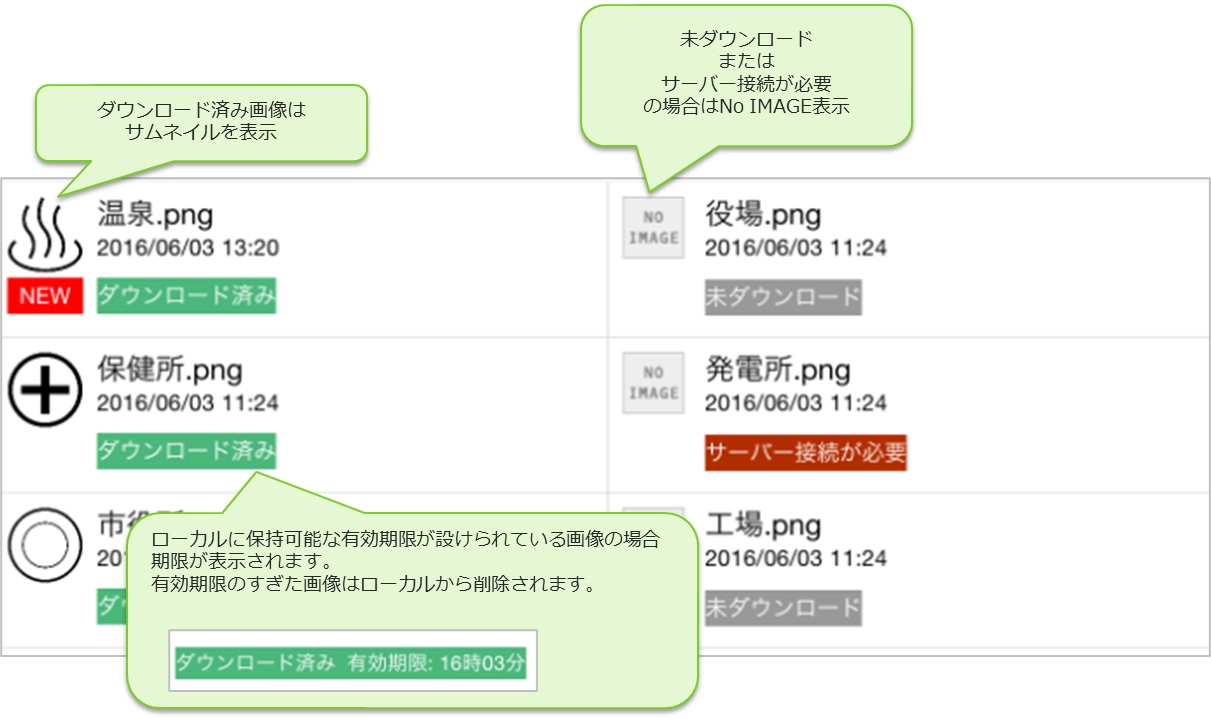Open the hot spring thumbnail for 温泉.png
Screen dimensions: 1211x719
coord(45,237)
